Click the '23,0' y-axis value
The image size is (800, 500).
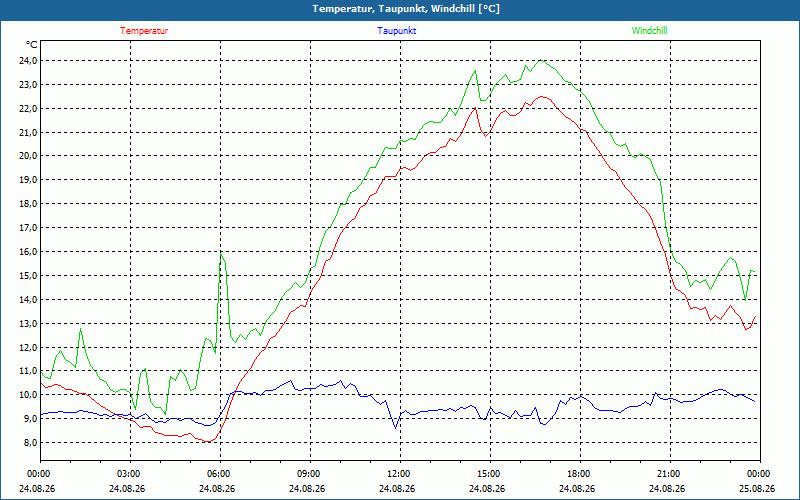click(29, 85)
